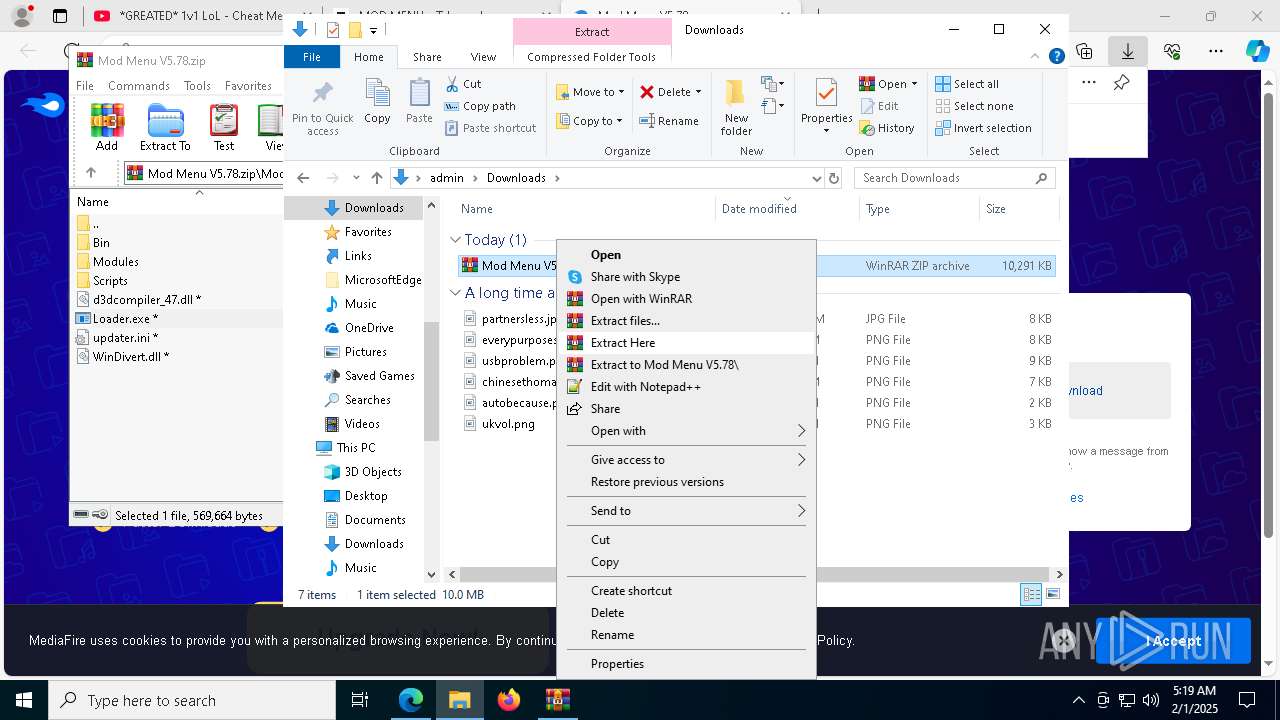Open recent locations dropdown arrow
The height and width of the screenshot is (720, 1280).
[x=356, y=178]
